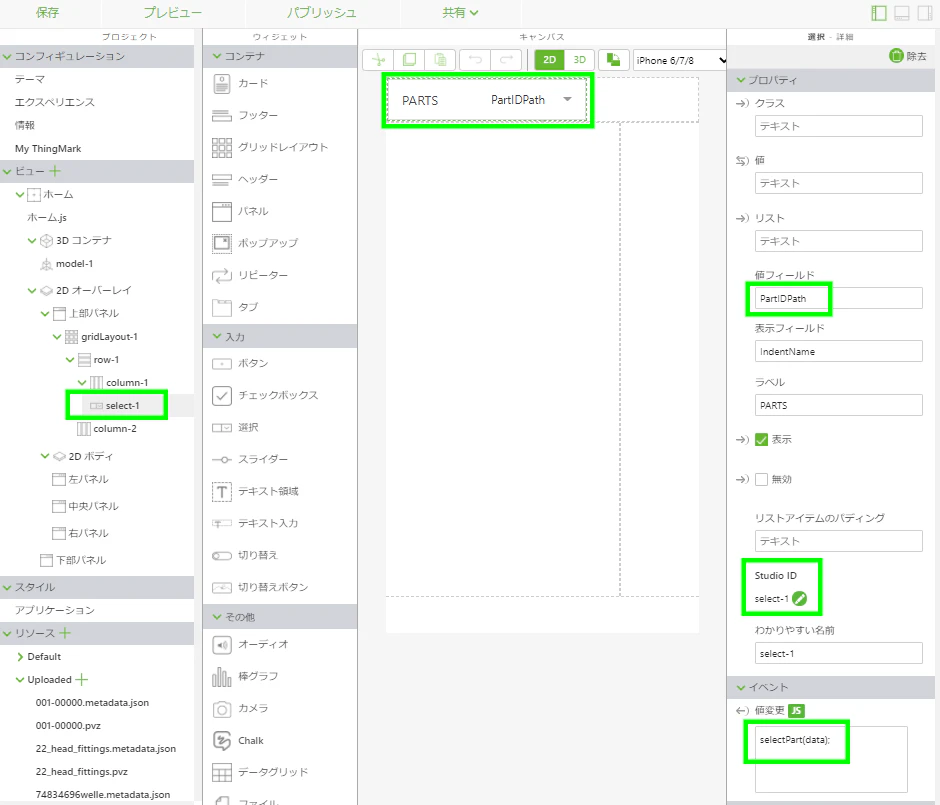Viewport: 940px width, 805px height.
Task: Switch the canvas to 3D mode
Action: click(579, 60)
